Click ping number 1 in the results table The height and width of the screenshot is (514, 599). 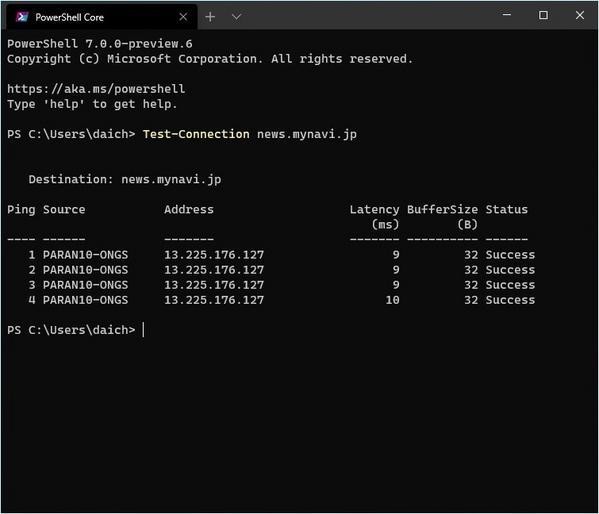pyautogui.click(x=32, y=255)
